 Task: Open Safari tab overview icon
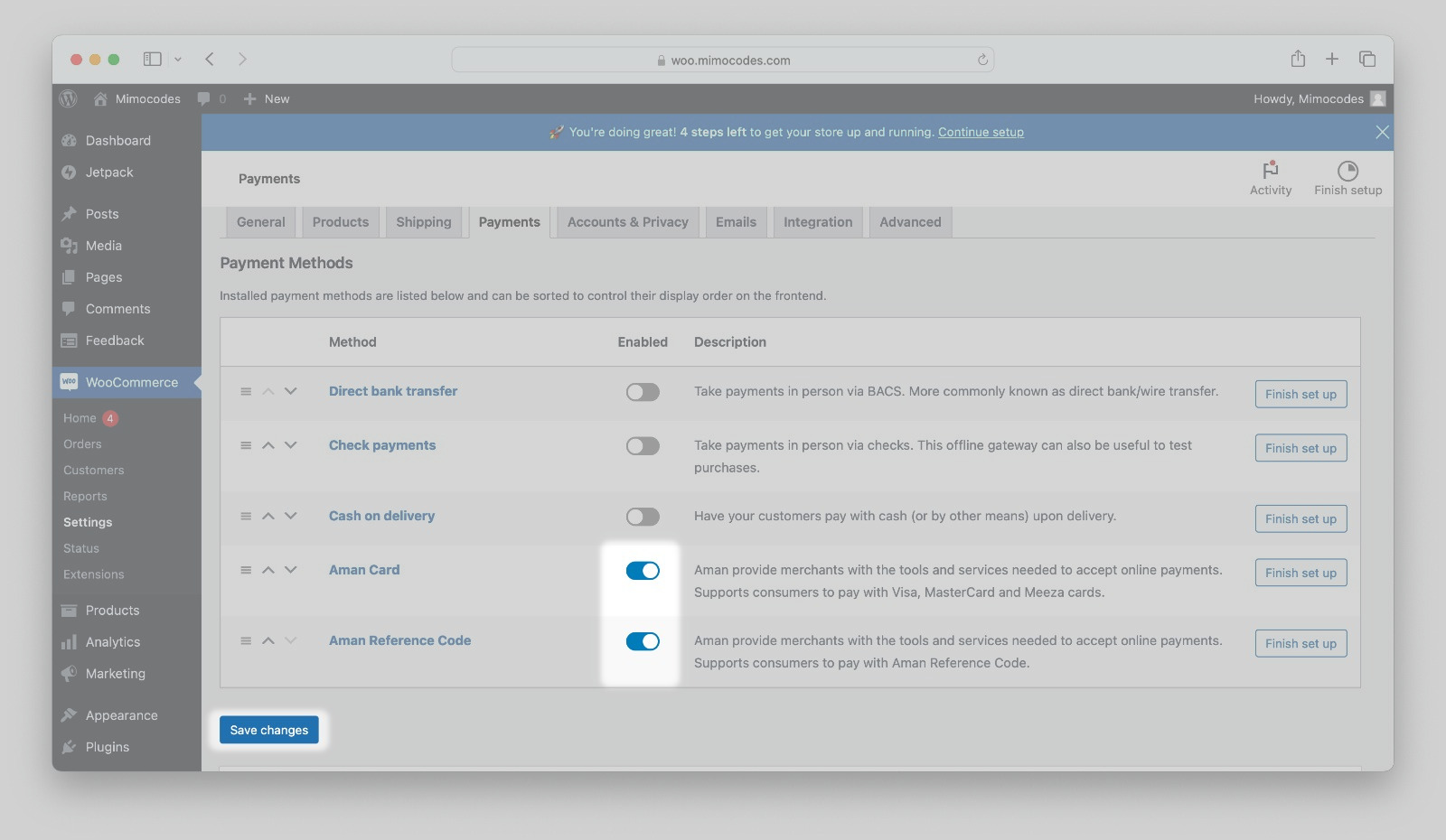pyautogui.click(x=1366, y=60)
